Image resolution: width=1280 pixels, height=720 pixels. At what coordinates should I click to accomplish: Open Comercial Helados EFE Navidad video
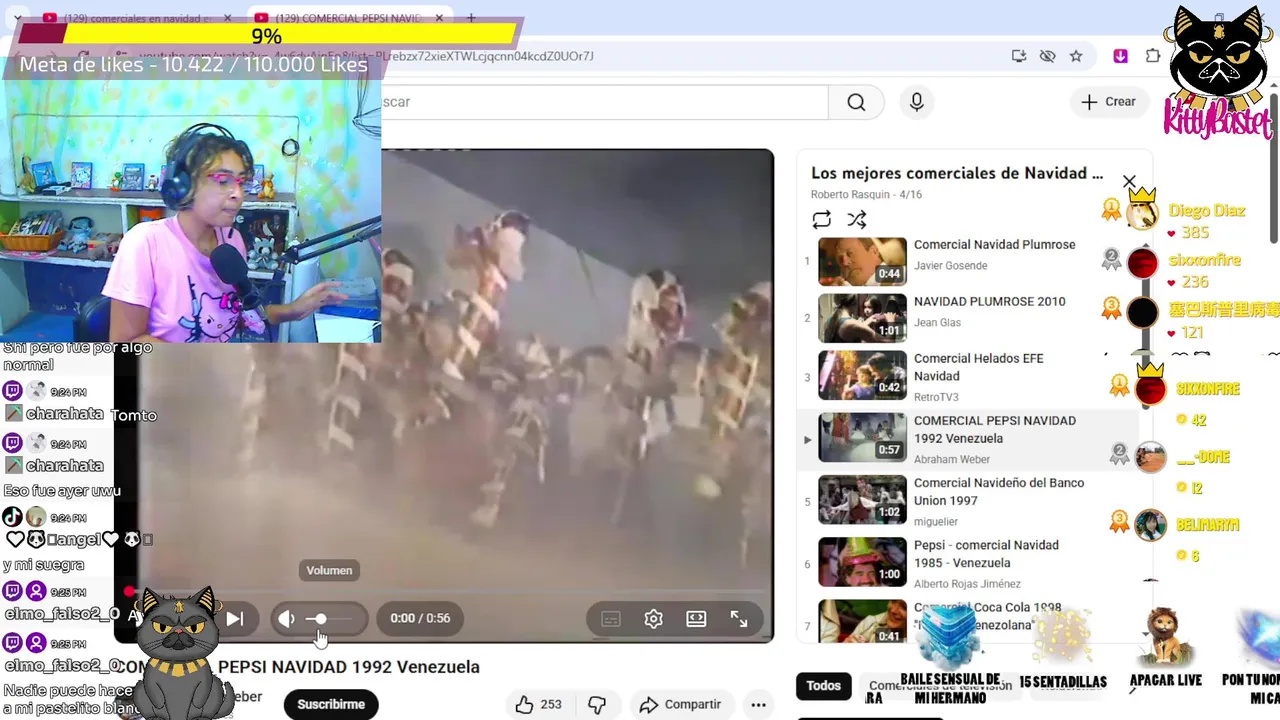pyautogui.click(x=967, y=376)
